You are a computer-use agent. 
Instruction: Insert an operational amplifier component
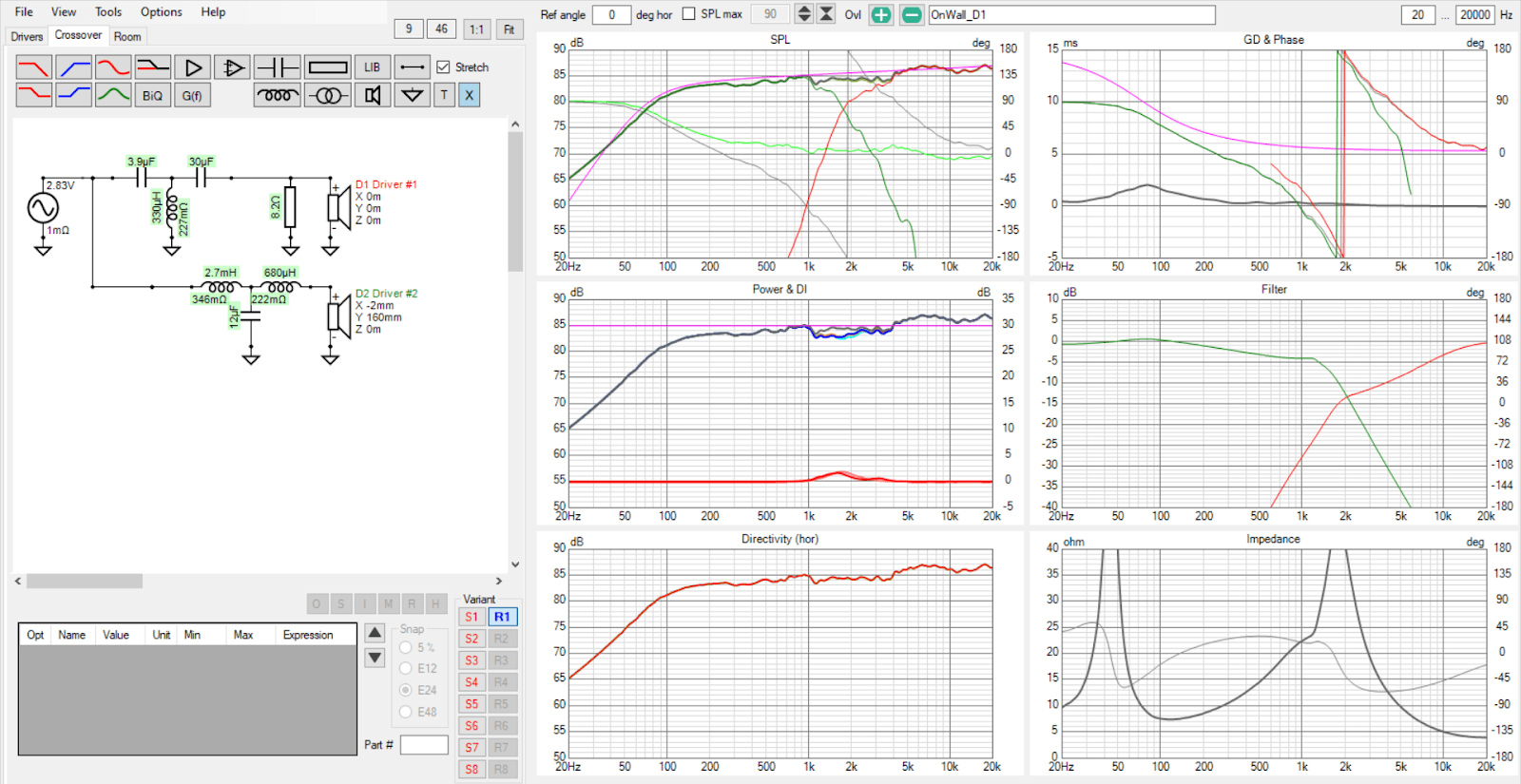(231, 67)
